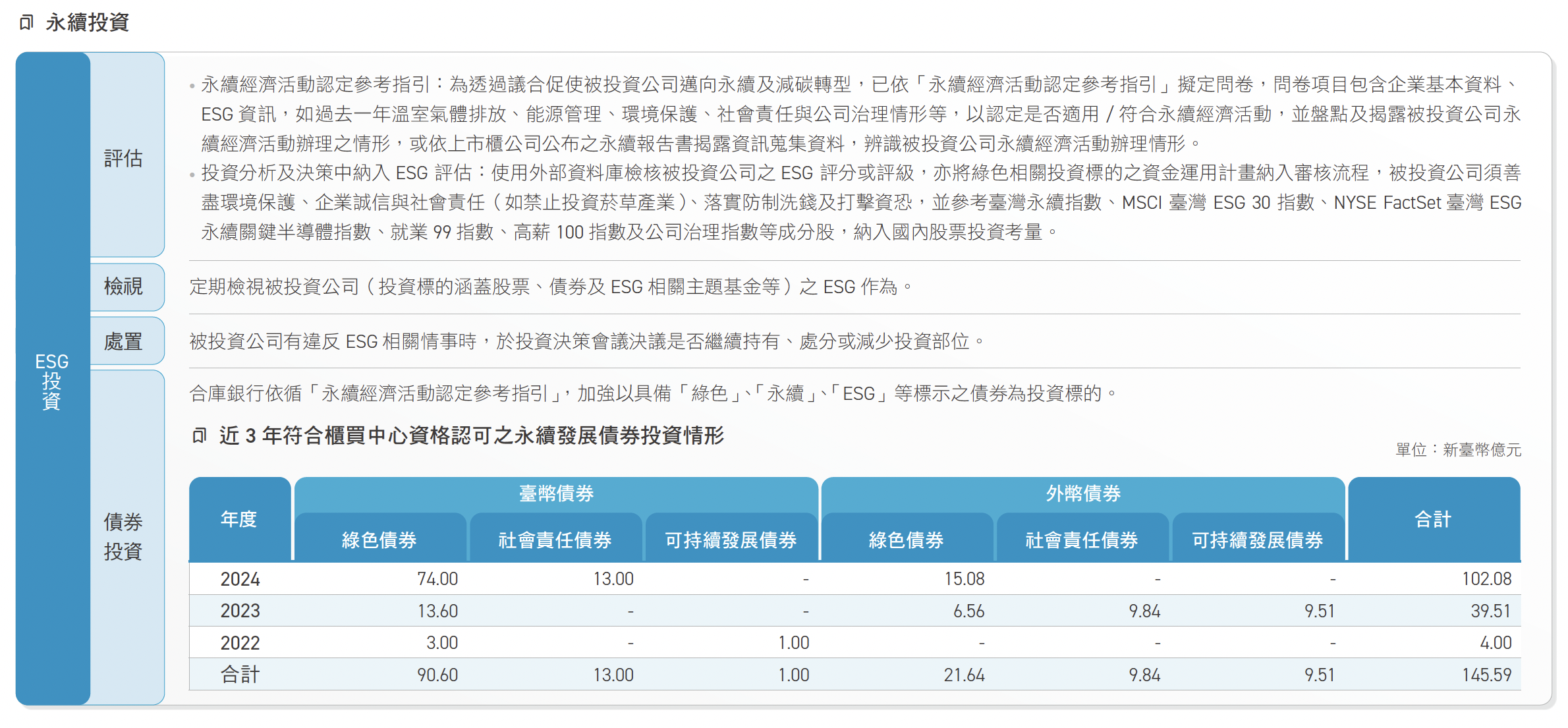Click the sentence starting 合庫銀行依循
Screen dimensions: 1568x728
click(653, 393)
